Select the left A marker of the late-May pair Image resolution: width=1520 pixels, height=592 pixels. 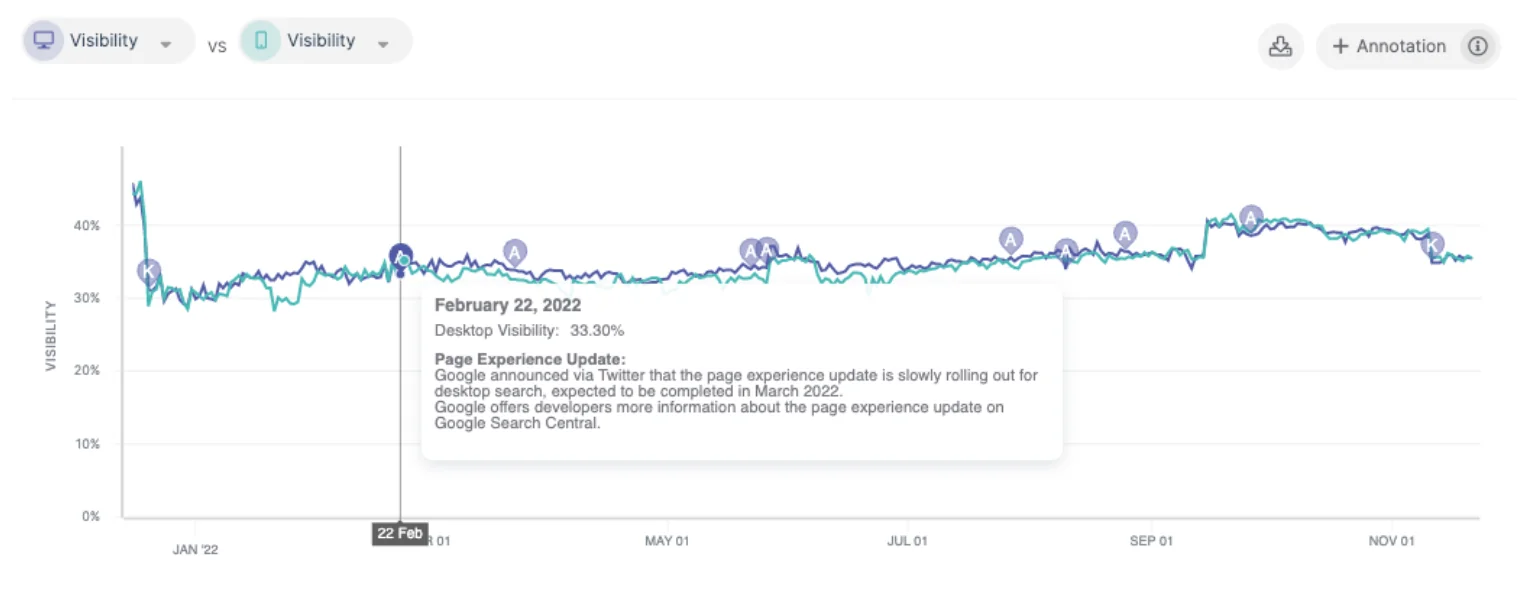750,250
